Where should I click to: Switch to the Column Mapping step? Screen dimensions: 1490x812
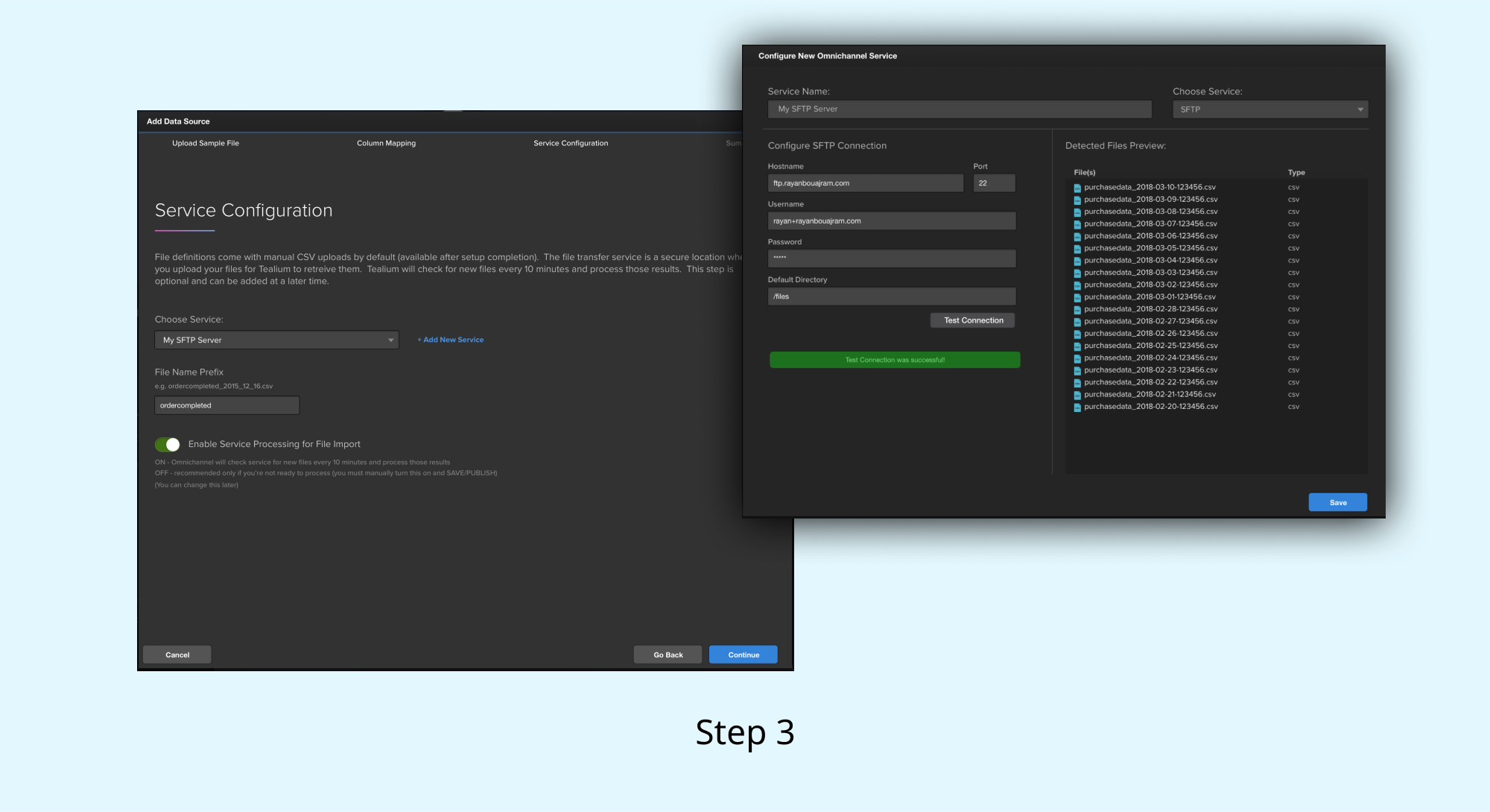click(387, 143)
